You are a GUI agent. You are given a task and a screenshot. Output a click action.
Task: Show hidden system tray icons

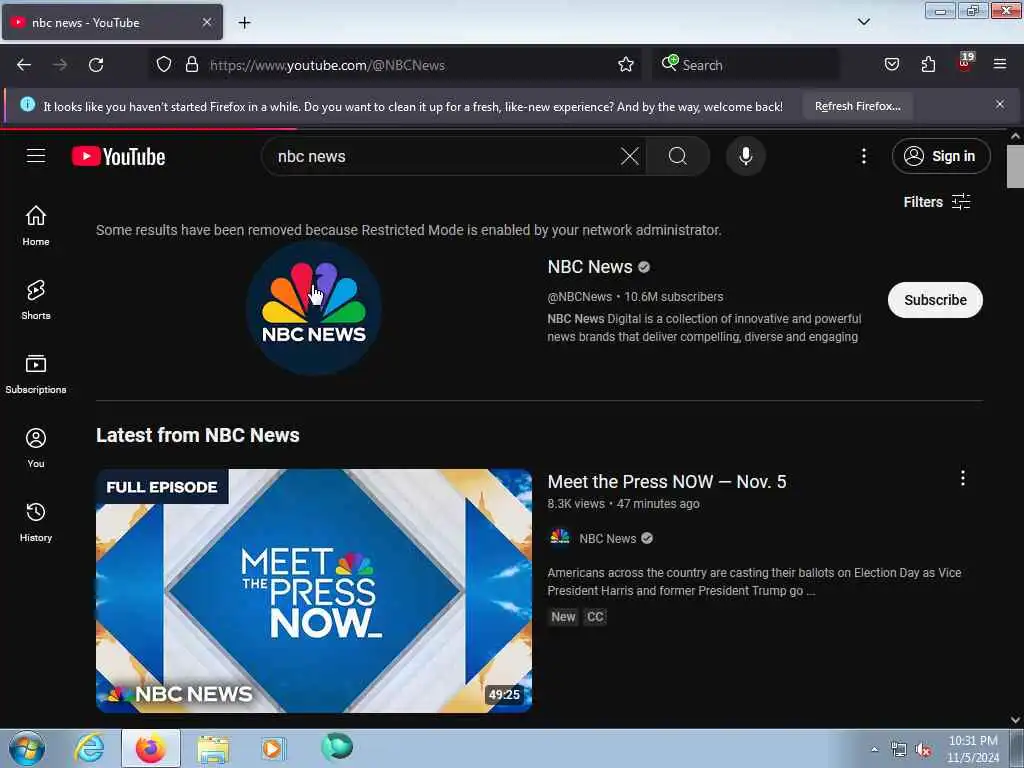pyautogui.click(x=874, y=749)
